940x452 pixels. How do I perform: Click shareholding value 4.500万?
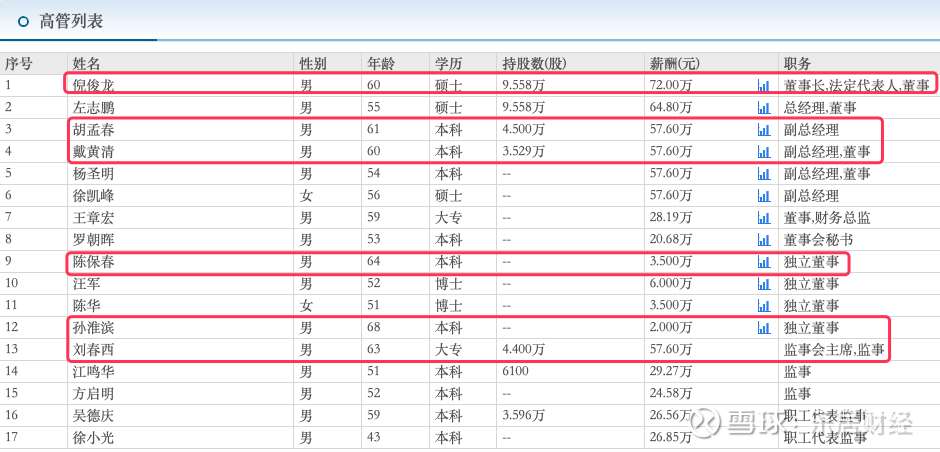523,129
